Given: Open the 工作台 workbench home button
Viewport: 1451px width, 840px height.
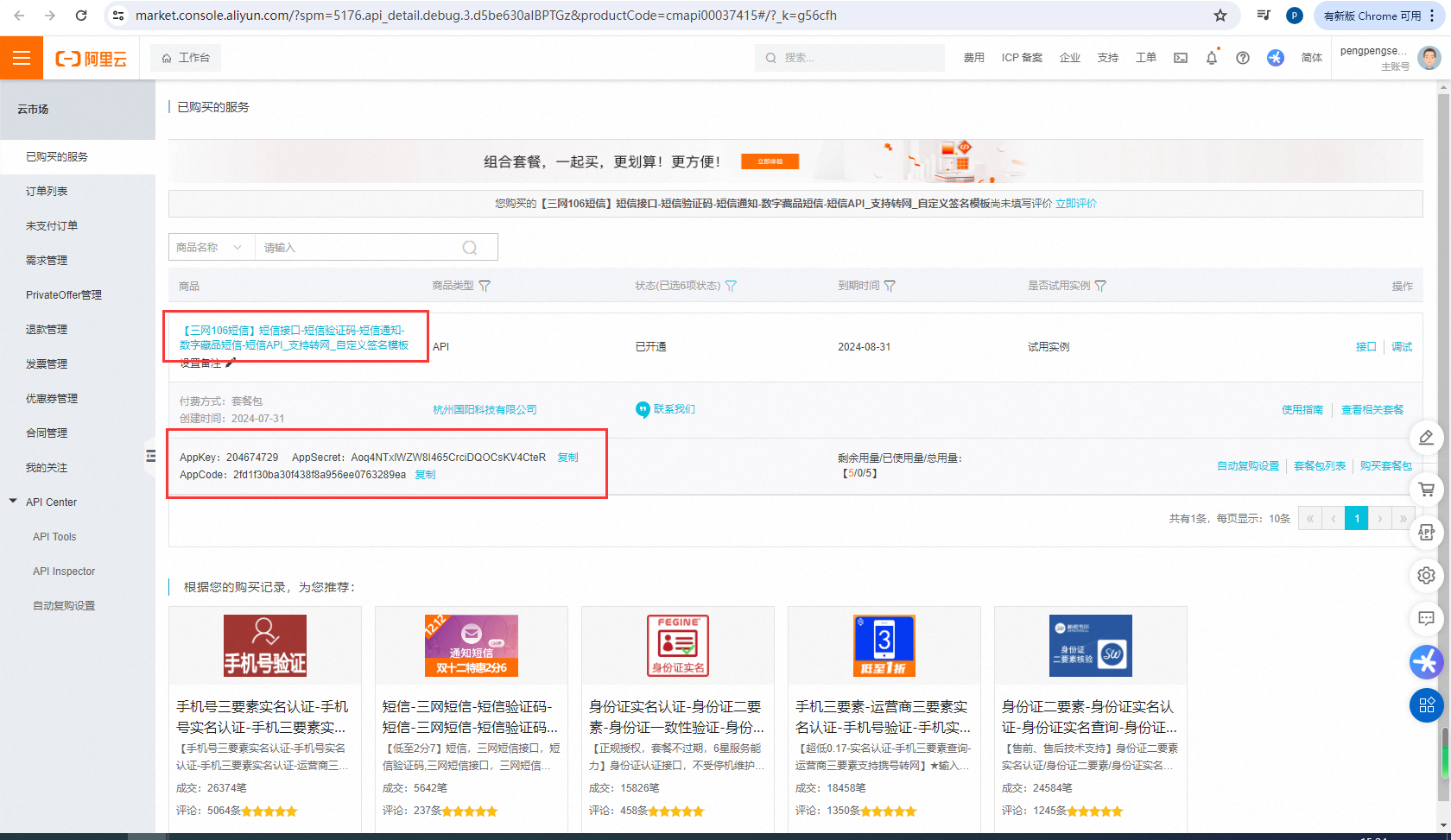Looking at the screenshot, I should [186, 58].
